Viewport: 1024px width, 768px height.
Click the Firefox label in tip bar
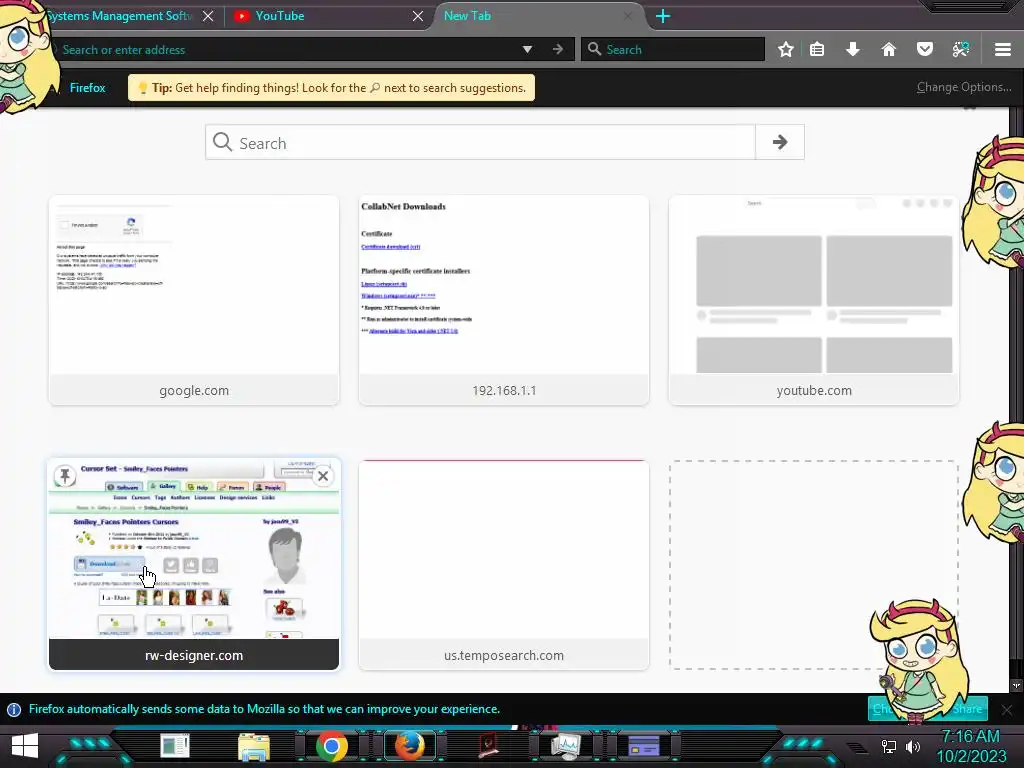coord(88,88)
